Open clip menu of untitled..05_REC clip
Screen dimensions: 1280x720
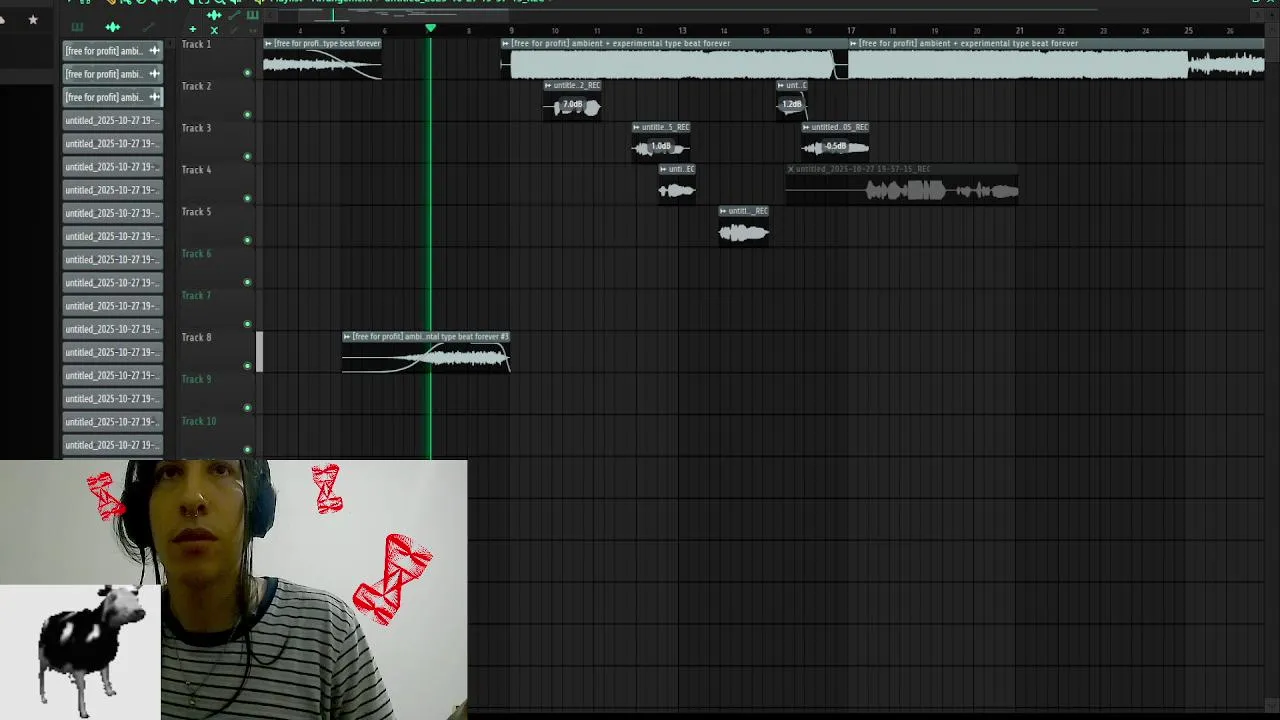click(x=806, y=128)
